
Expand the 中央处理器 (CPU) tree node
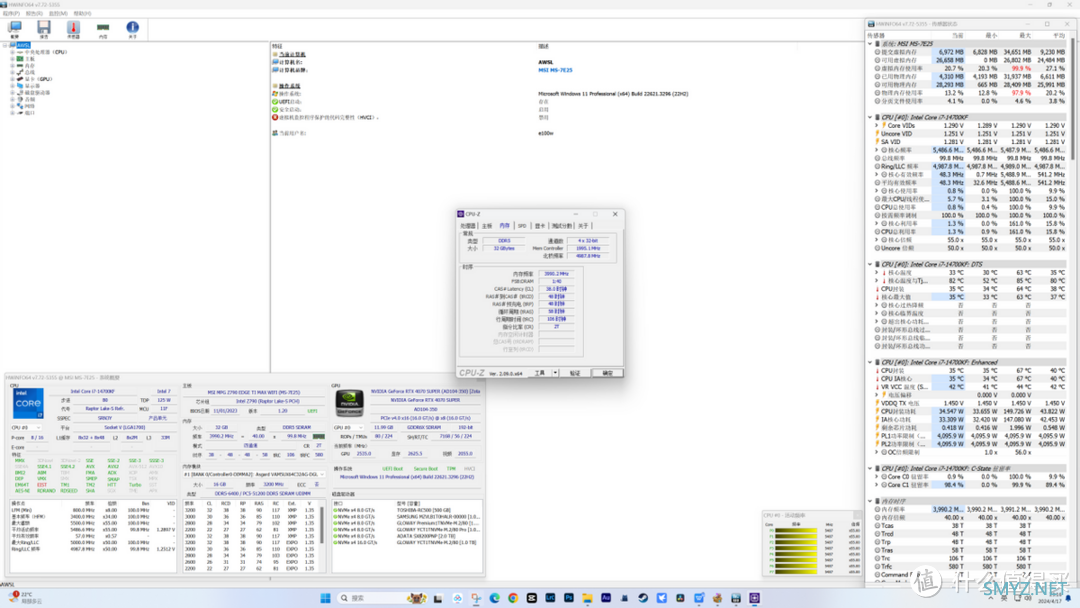tap(12, 52)
